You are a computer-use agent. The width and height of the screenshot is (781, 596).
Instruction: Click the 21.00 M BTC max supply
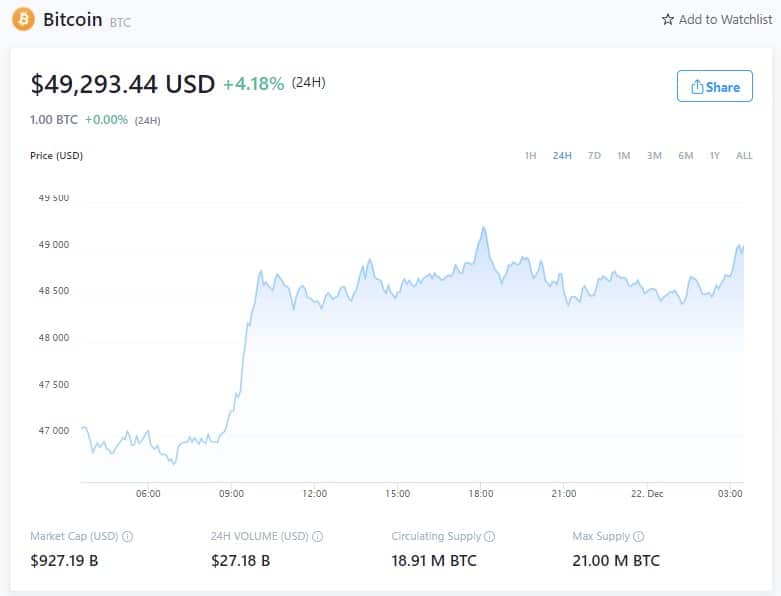616,561
